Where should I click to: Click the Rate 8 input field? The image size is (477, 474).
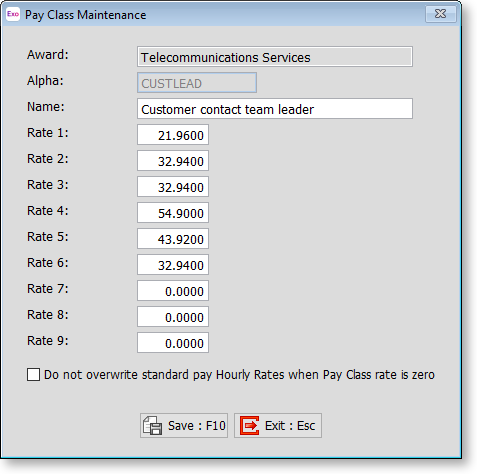coord(173,317)
